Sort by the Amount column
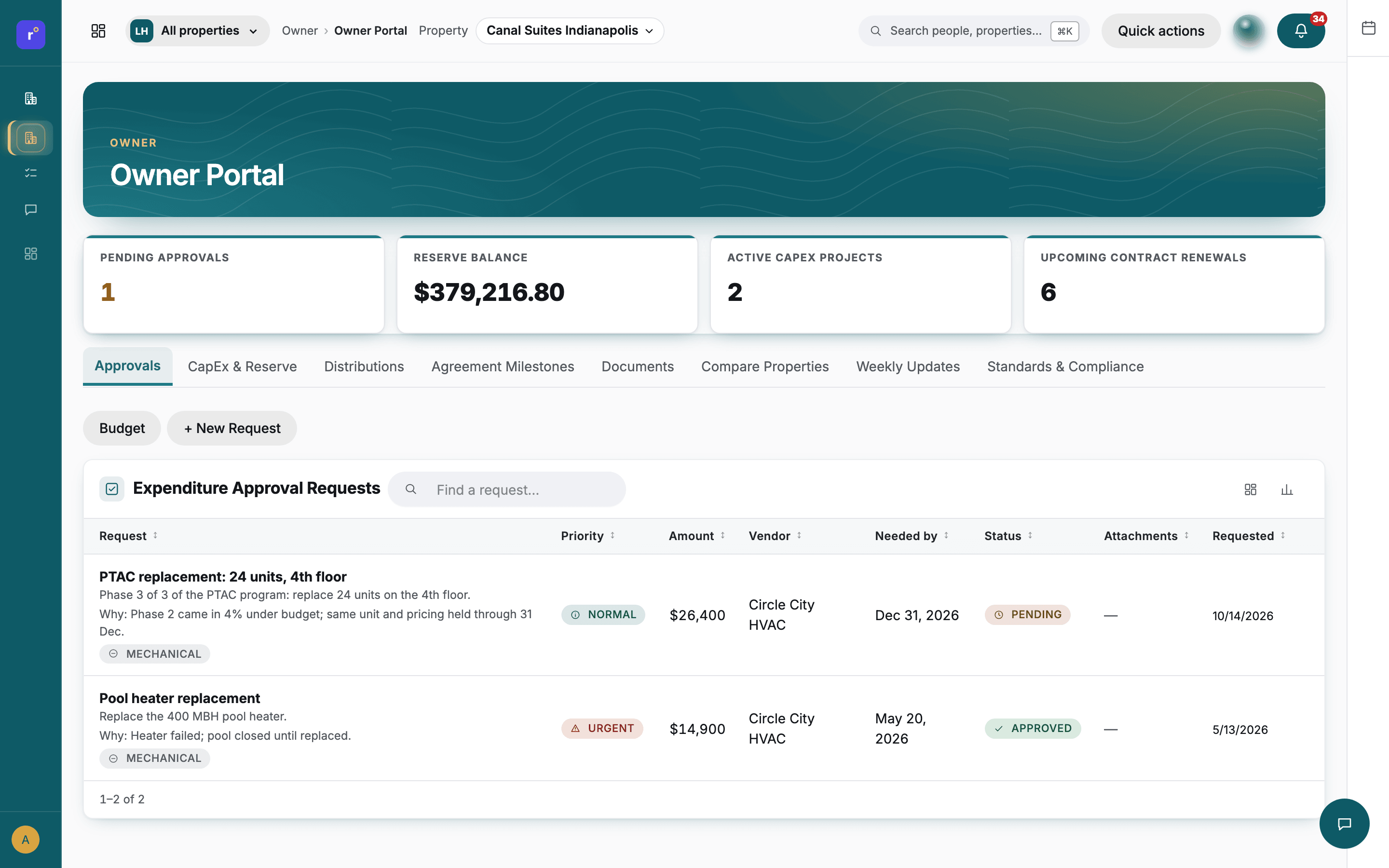 point(697,536)
